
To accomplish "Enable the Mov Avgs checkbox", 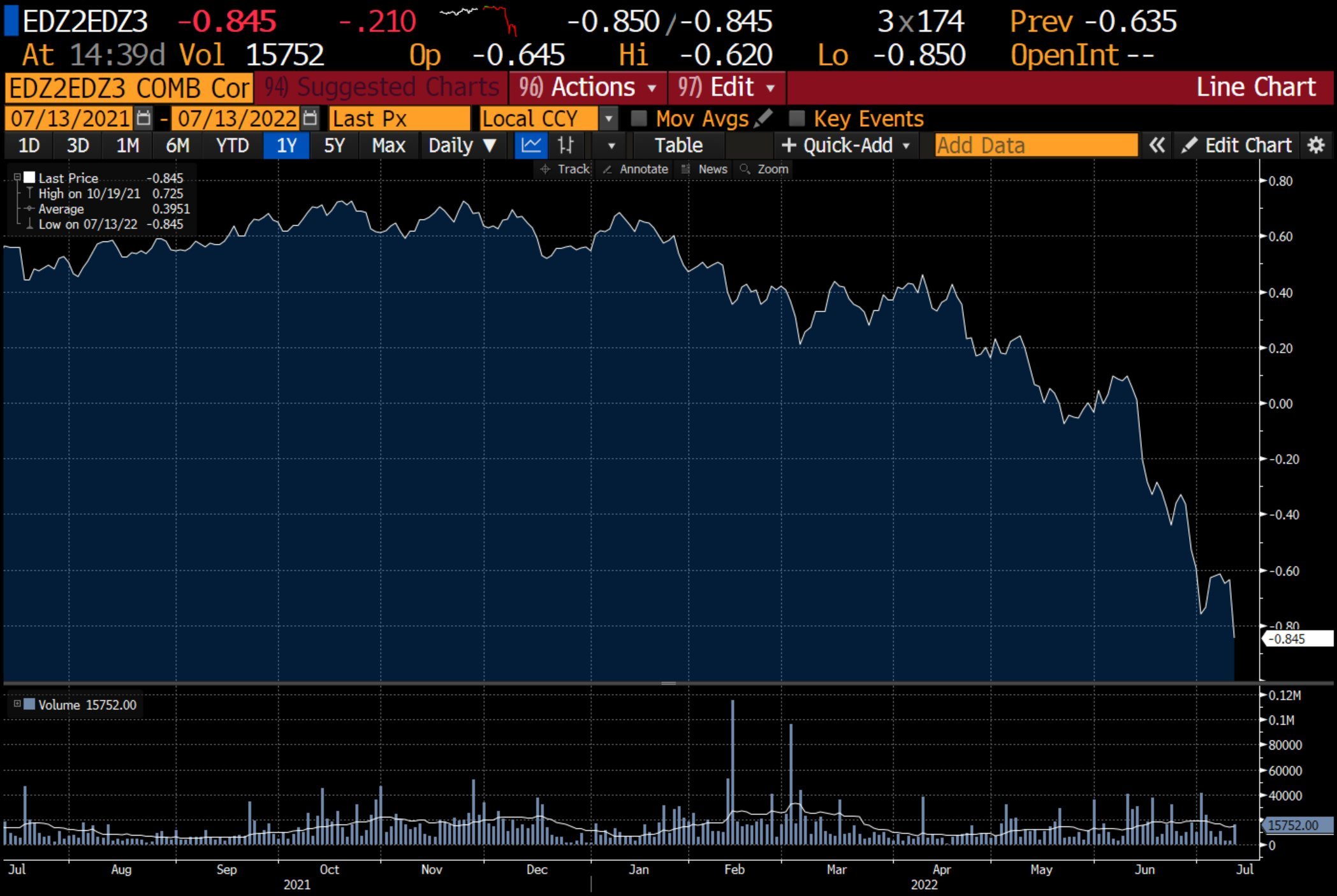I will pyautogui.click(x=638, y=119).
